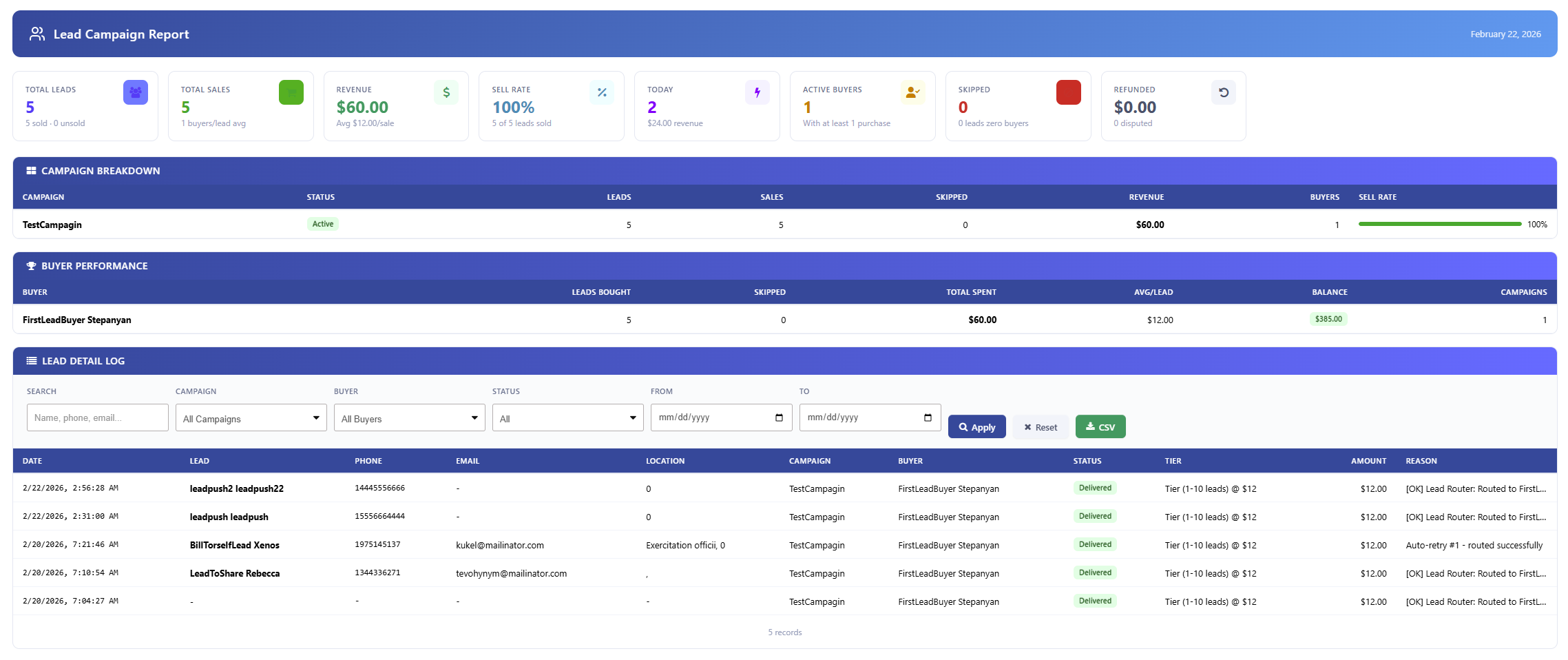
Task: Click the lightning bolt icon on Today card
Action: point(757,92)
